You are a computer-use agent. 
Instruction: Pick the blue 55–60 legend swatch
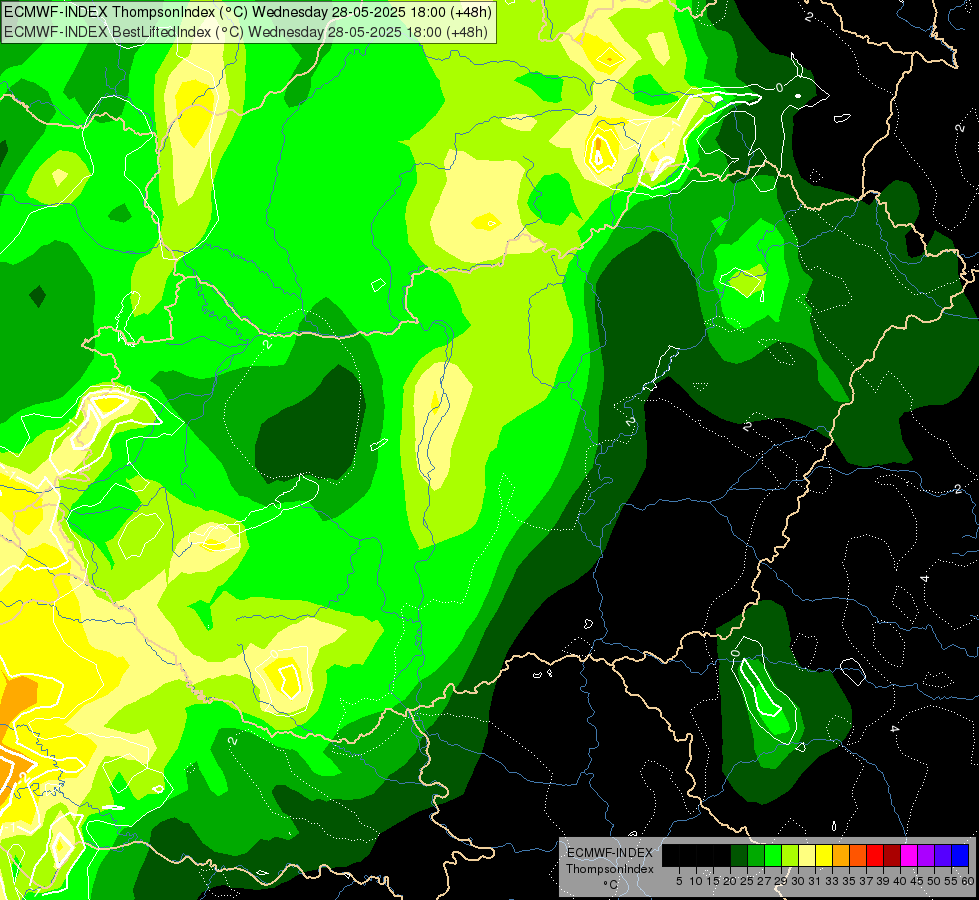[x=960, y=855]
